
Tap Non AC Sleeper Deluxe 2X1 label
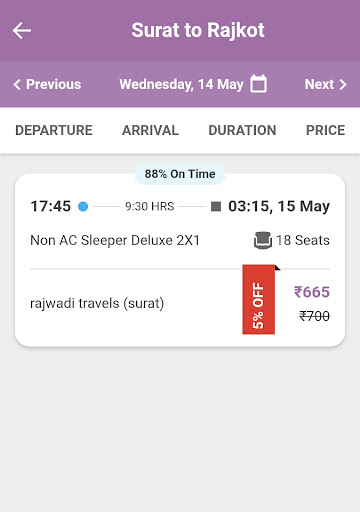(115, 240)
